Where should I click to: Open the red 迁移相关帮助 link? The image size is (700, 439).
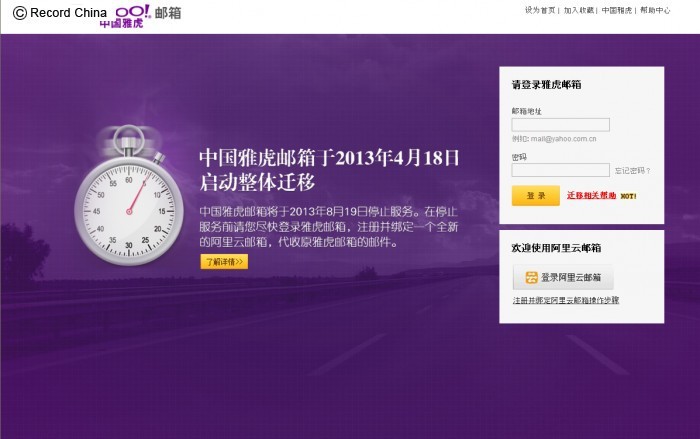point(591,196)
